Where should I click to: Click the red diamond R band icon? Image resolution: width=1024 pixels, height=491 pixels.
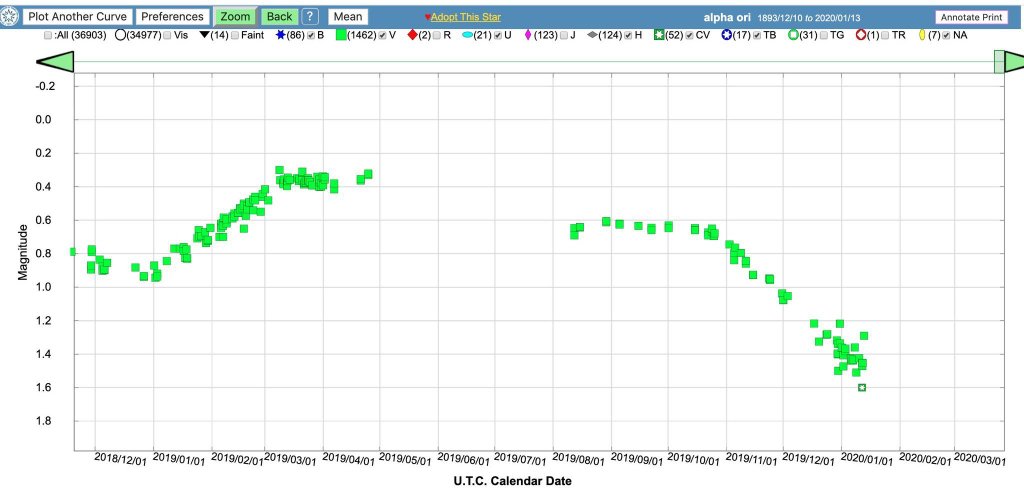(x=411, y=35)
